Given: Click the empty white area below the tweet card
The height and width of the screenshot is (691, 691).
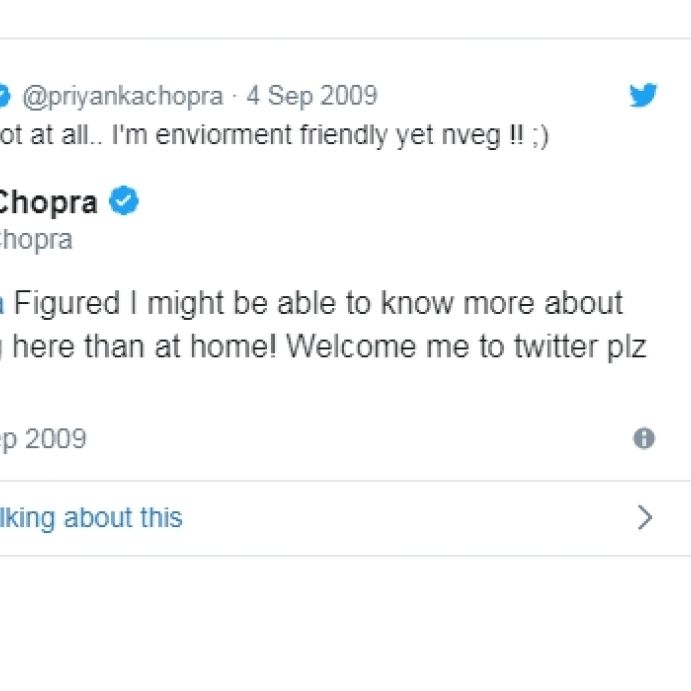Looking at the screenshot, I should click(346, 621).
